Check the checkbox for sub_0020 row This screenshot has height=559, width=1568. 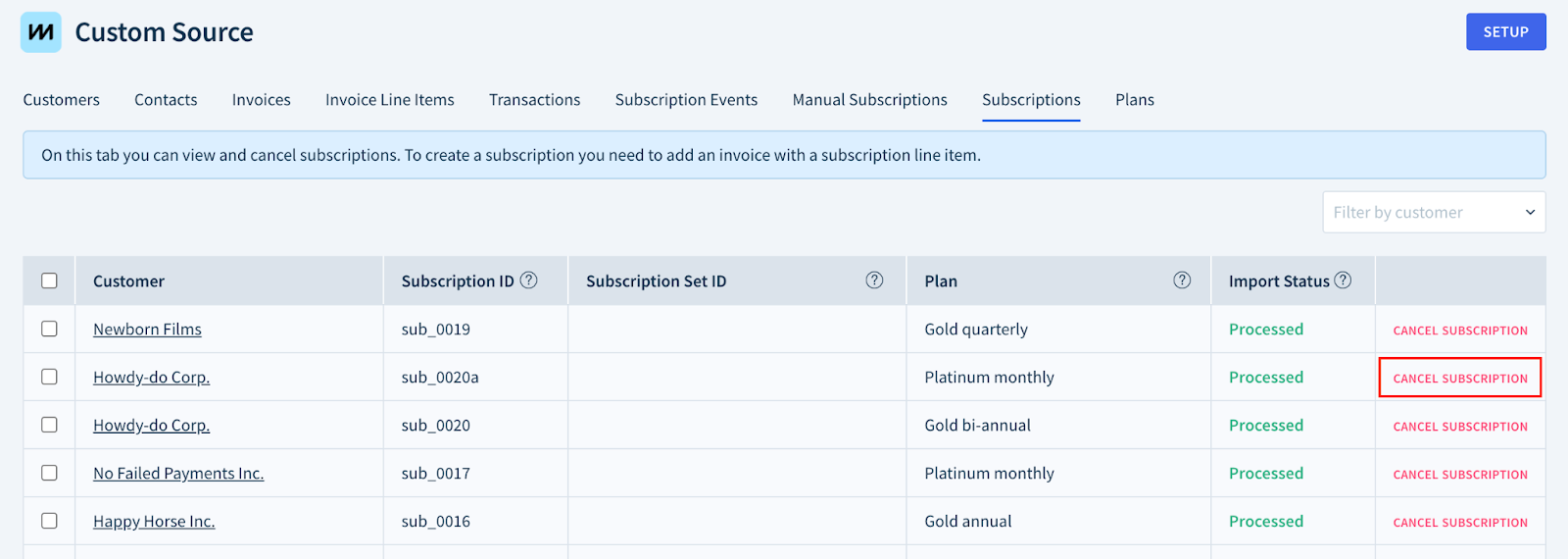[49, 425]
